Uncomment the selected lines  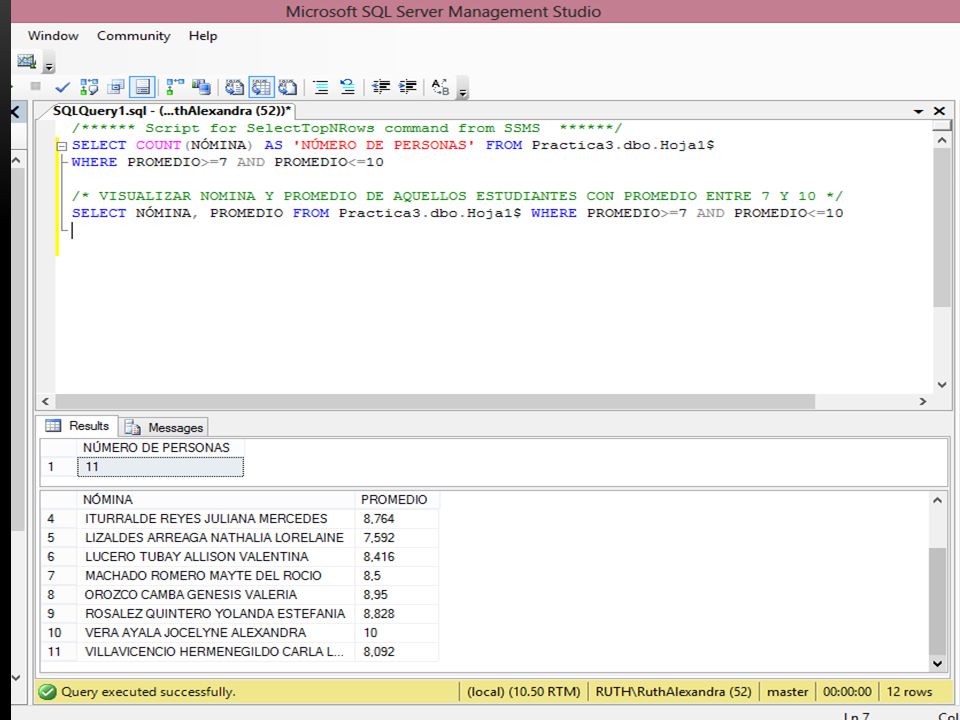[348, 88]
